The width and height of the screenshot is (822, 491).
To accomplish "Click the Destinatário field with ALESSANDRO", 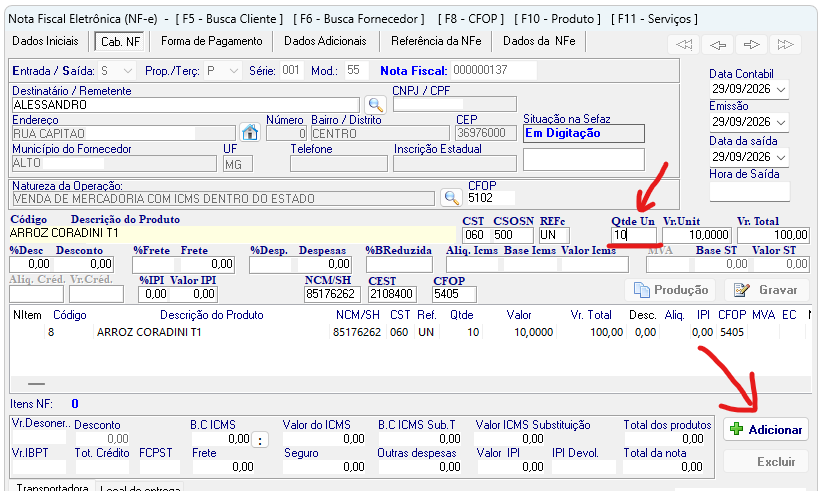I will click(x=185, y=105).
